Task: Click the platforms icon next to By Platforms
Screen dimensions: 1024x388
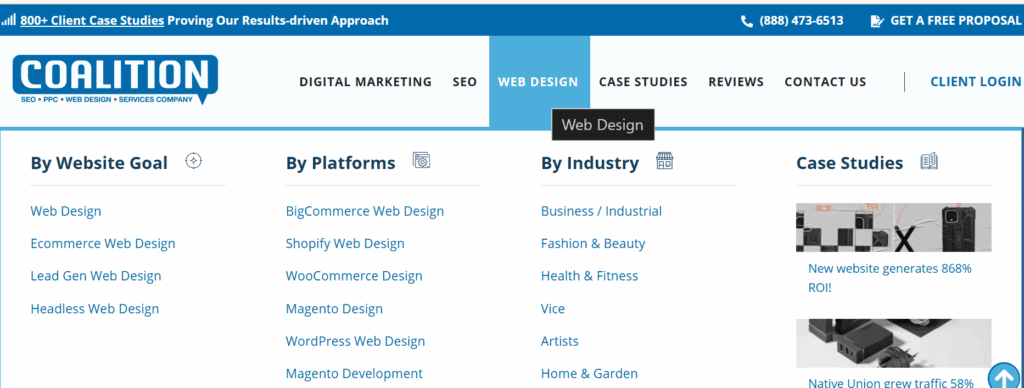Action: (421, 161)
